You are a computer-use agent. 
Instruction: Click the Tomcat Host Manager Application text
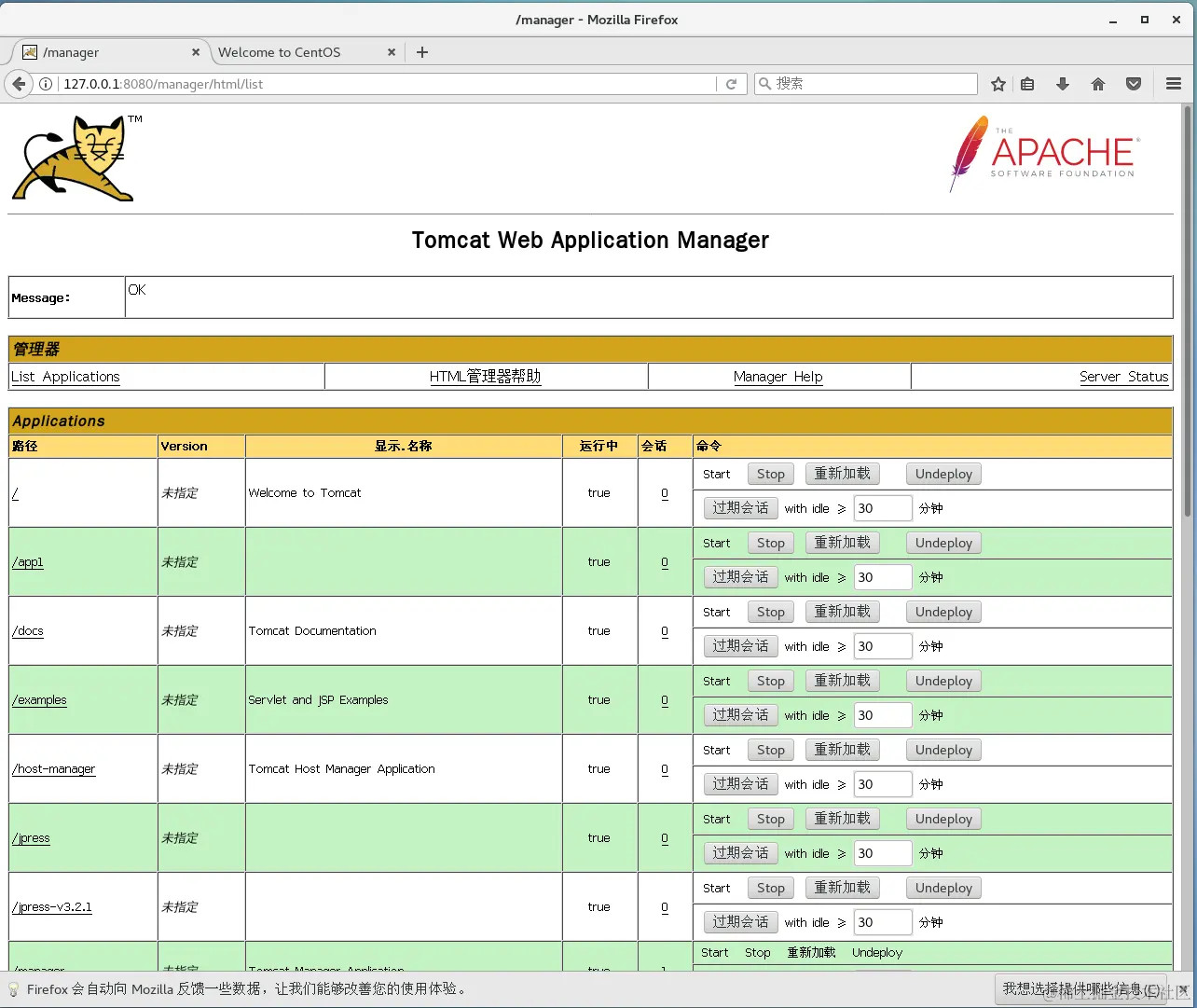click(341, 769)
